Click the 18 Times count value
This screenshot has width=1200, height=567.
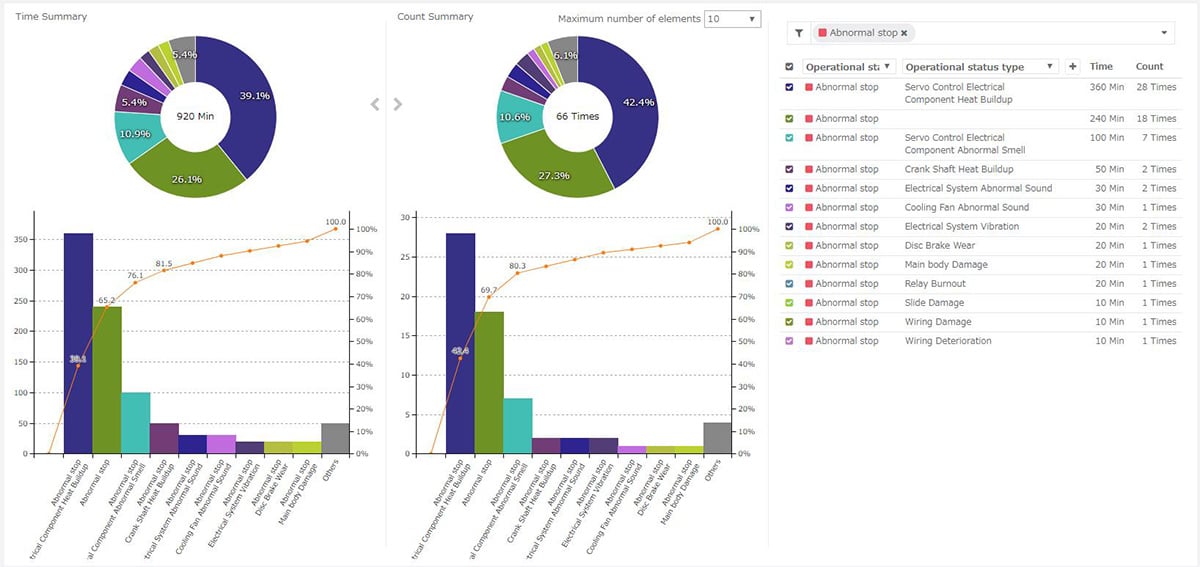click(x=1156, y=119)
